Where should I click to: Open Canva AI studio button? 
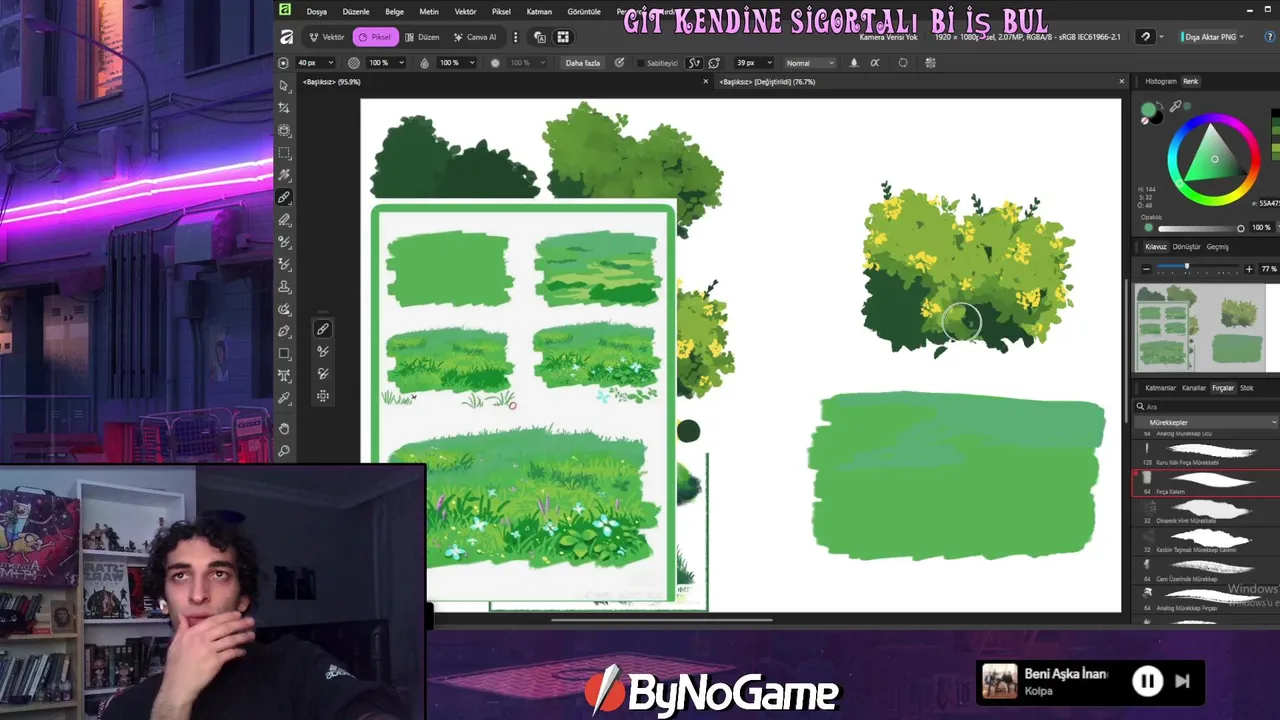tap(475, 37)
